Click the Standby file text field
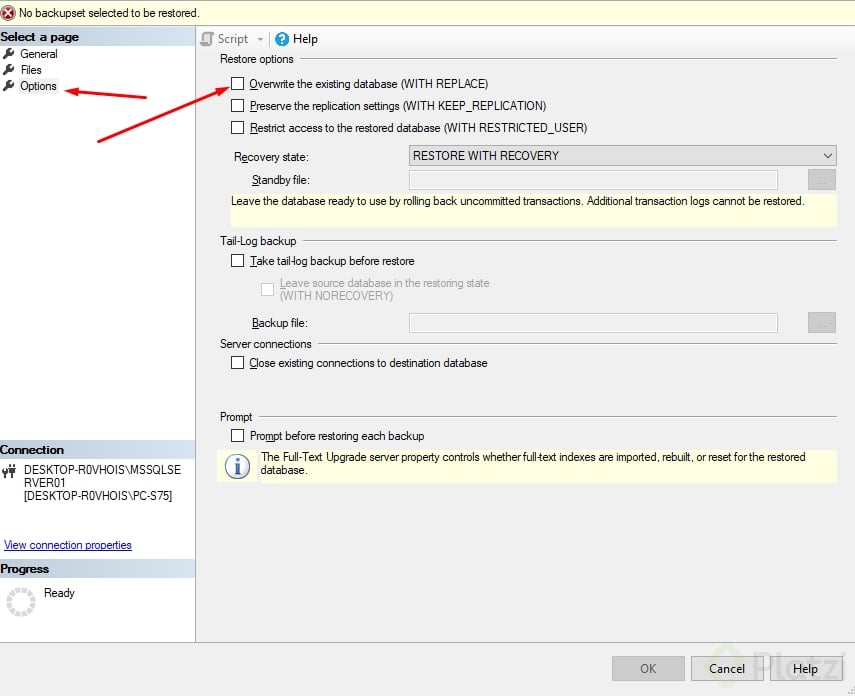Screen dimensions: 855x696 pyautogui.click(x=593, y=180)
